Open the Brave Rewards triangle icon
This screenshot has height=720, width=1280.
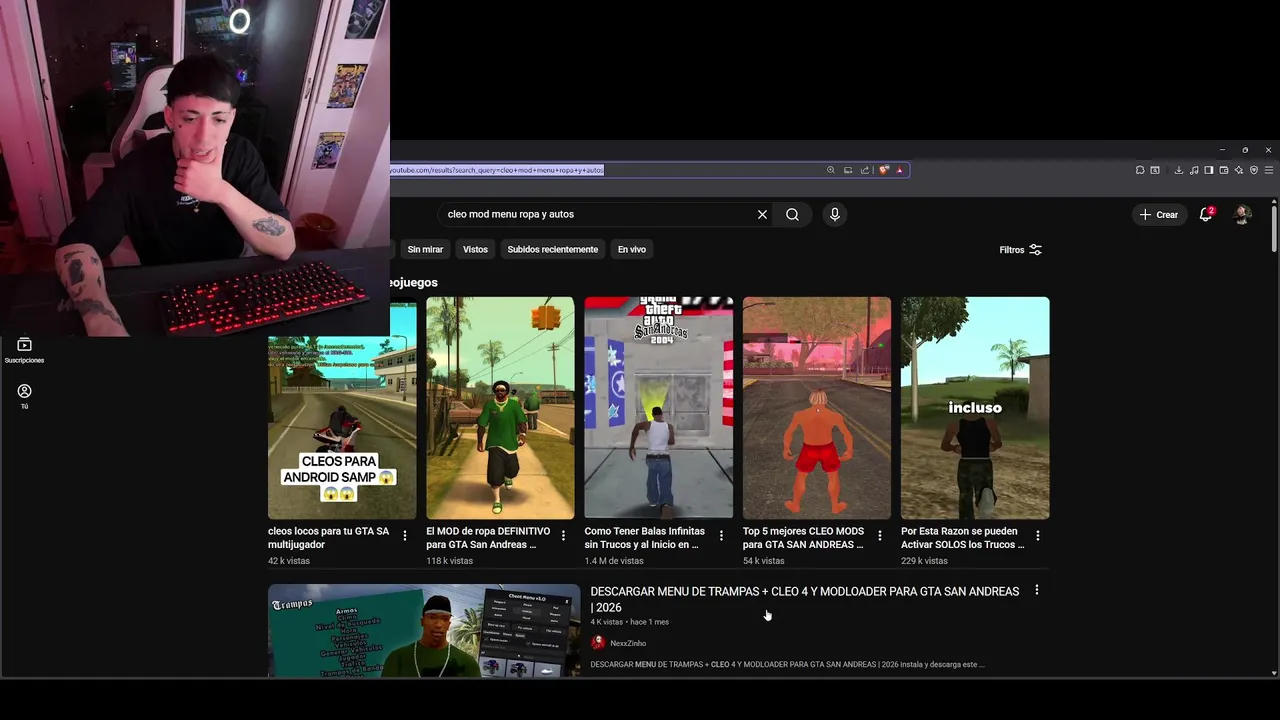click(x=900, y=170)
